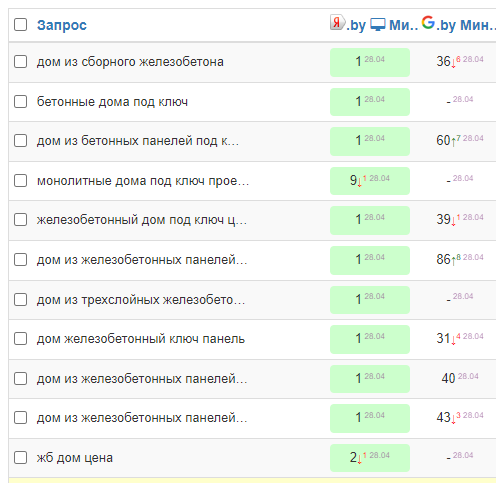496x483 pixels.
Task: Select the checkbox for бетонные дома под ключ
Action: tap(21, 102)
